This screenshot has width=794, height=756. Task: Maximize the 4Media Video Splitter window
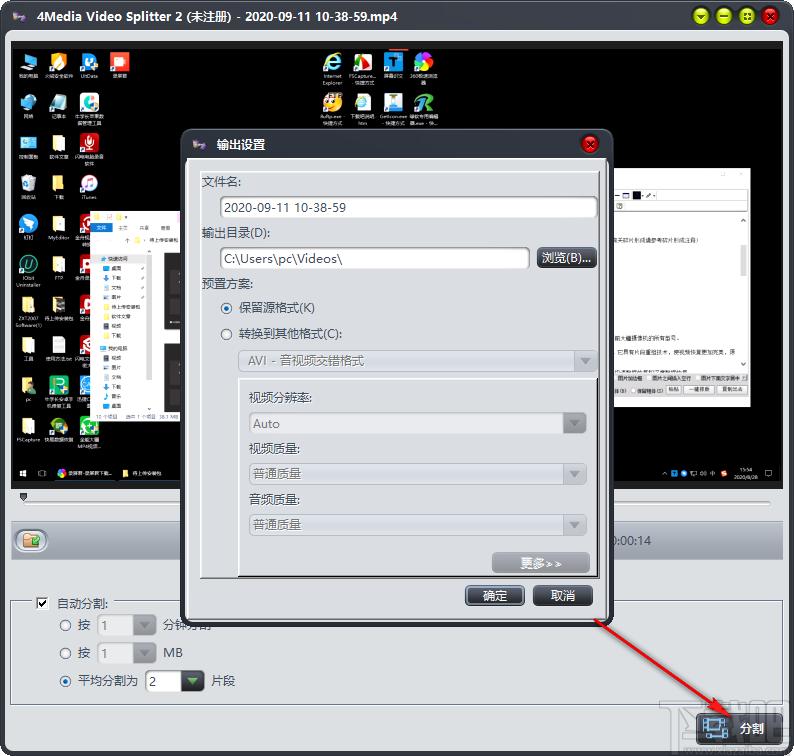[x=747, y=17]
